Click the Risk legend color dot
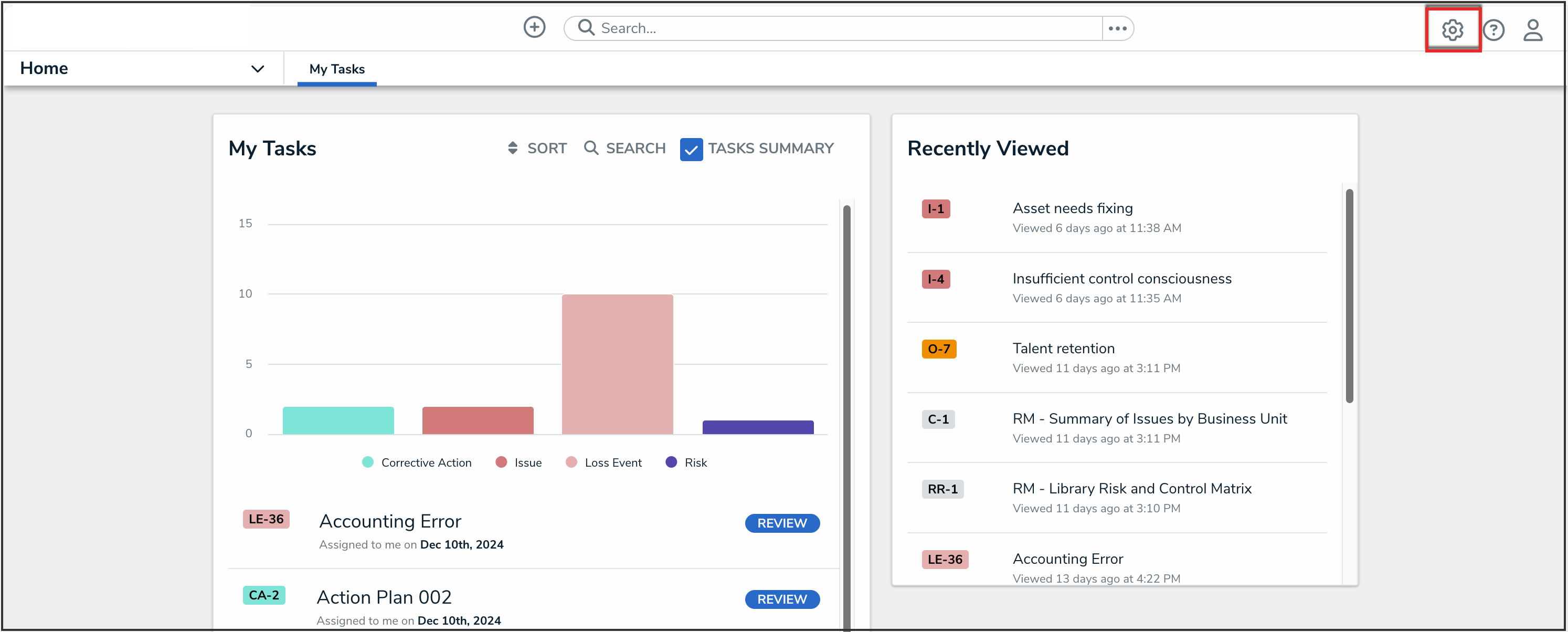Screen dimensions: 1568x632 tap(671, 462)
